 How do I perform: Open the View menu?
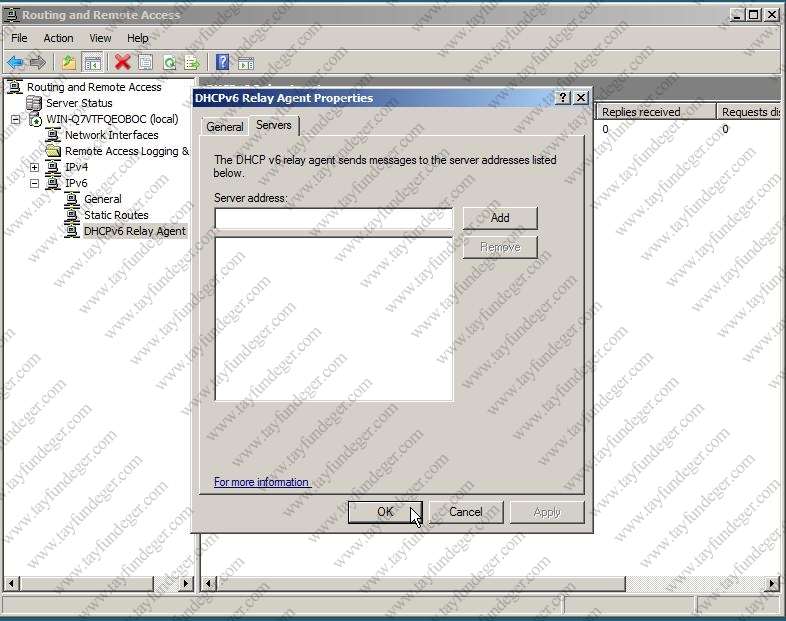tap(100, 38)
